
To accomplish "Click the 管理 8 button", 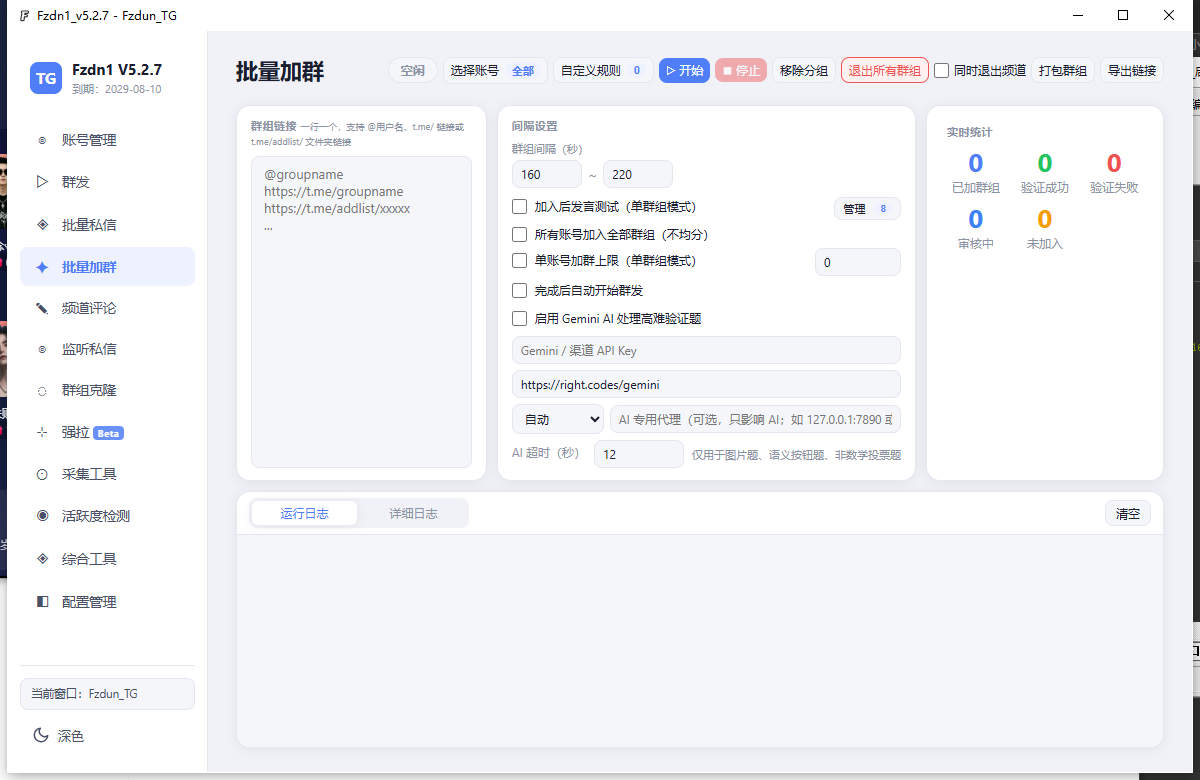I will click(x=867, y=209).
